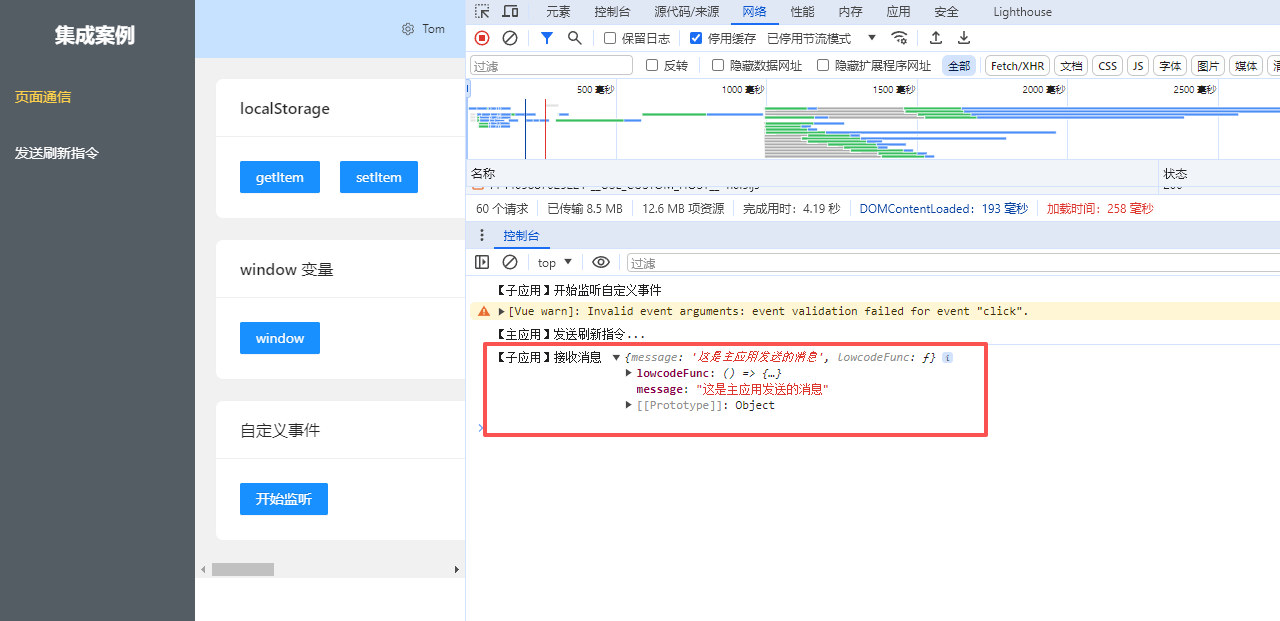
Task: Switch to the 性能 tab
Action: (802, 12)
